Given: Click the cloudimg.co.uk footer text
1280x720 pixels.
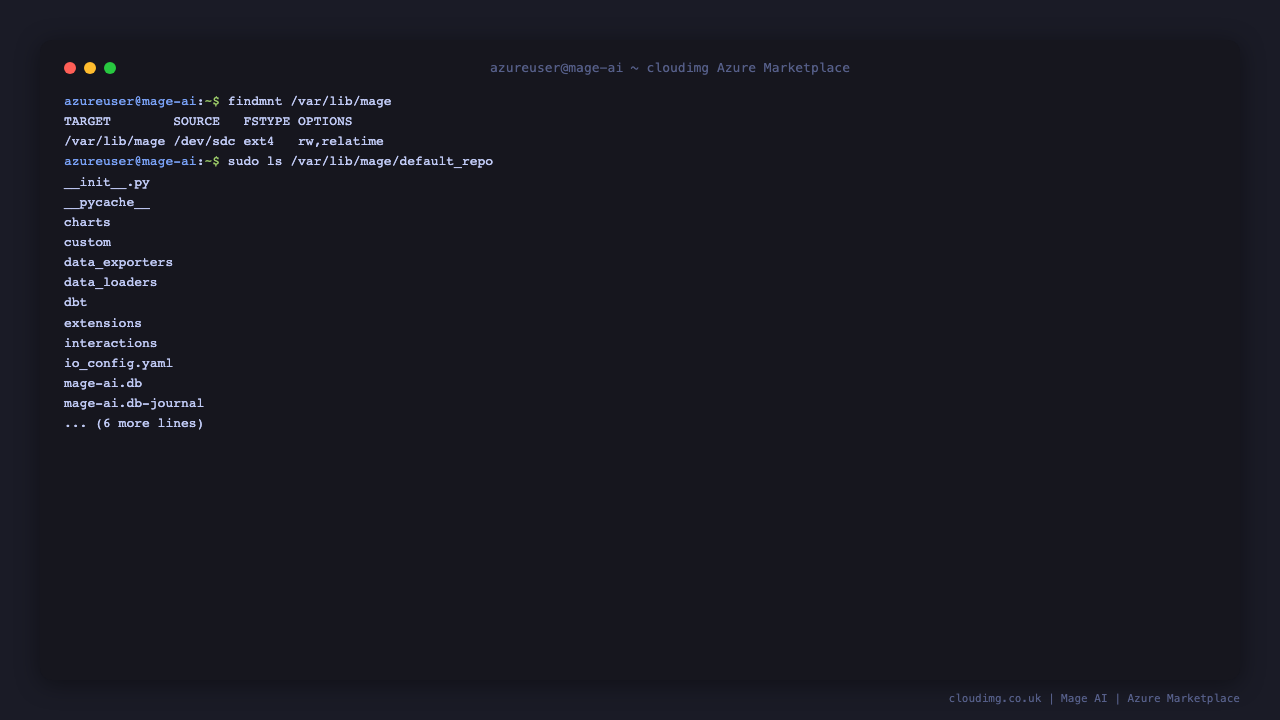Looking at the screenshot, I should [x=995, y=698].
